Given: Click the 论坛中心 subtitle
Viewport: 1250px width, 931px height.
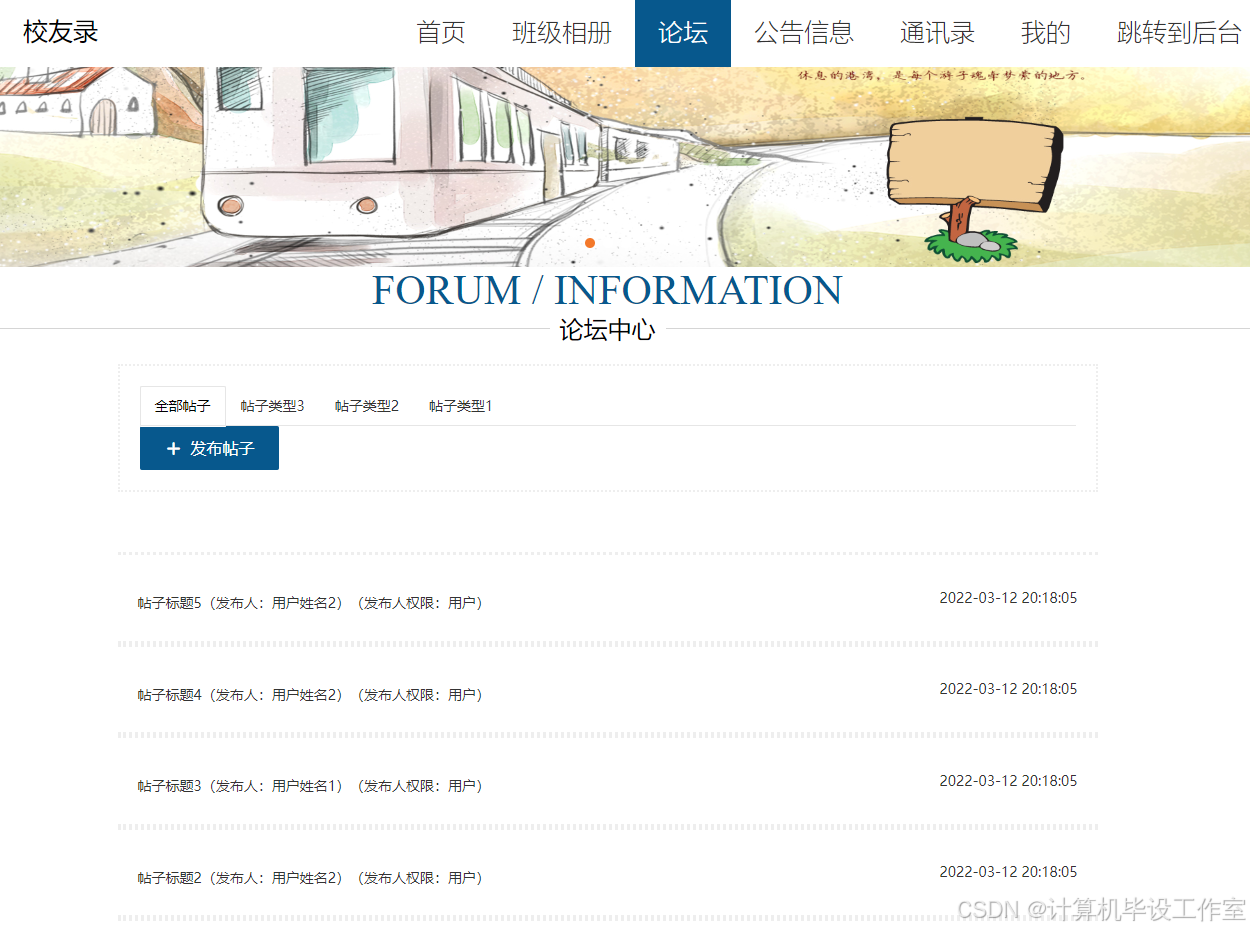Looking at the screenshot, I should [x=607, y=330].
